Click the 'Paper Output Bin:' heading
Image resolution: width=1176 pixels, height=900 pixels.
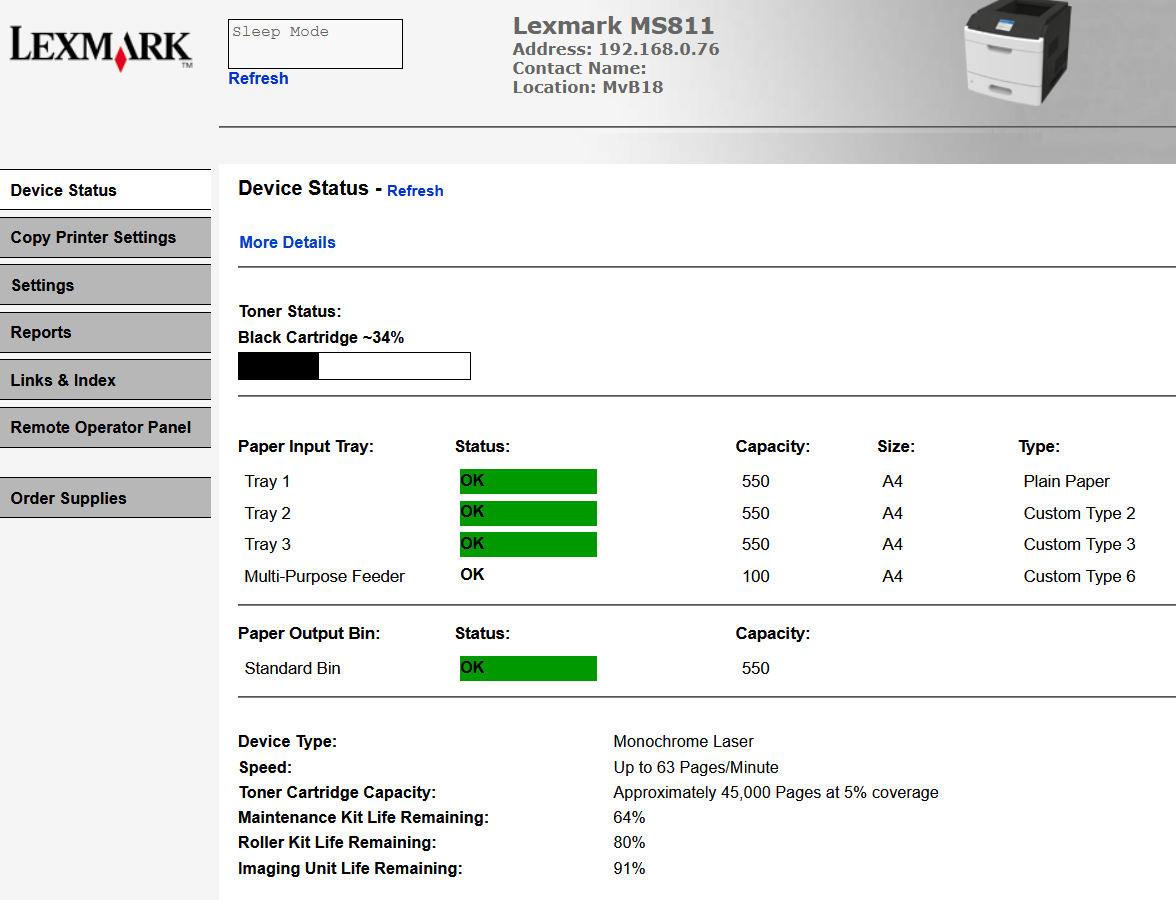[309, 633]
